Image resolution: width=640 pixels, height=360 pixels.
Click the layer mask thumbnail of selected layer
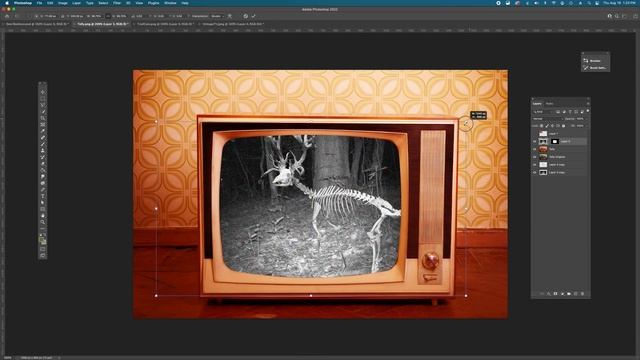554,141
